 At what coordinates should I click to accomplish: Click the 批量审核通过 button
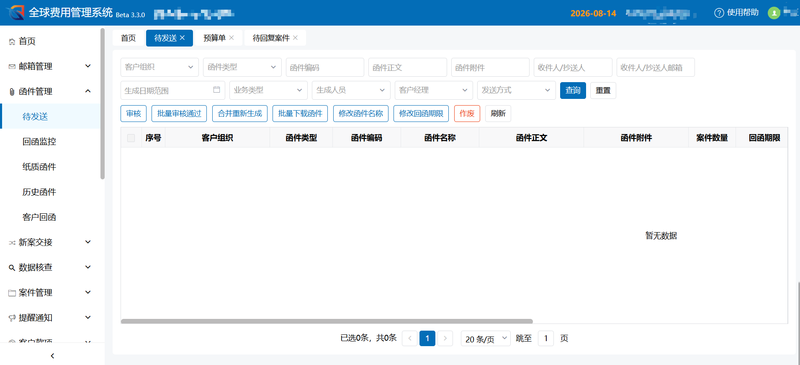pos(179,113)
